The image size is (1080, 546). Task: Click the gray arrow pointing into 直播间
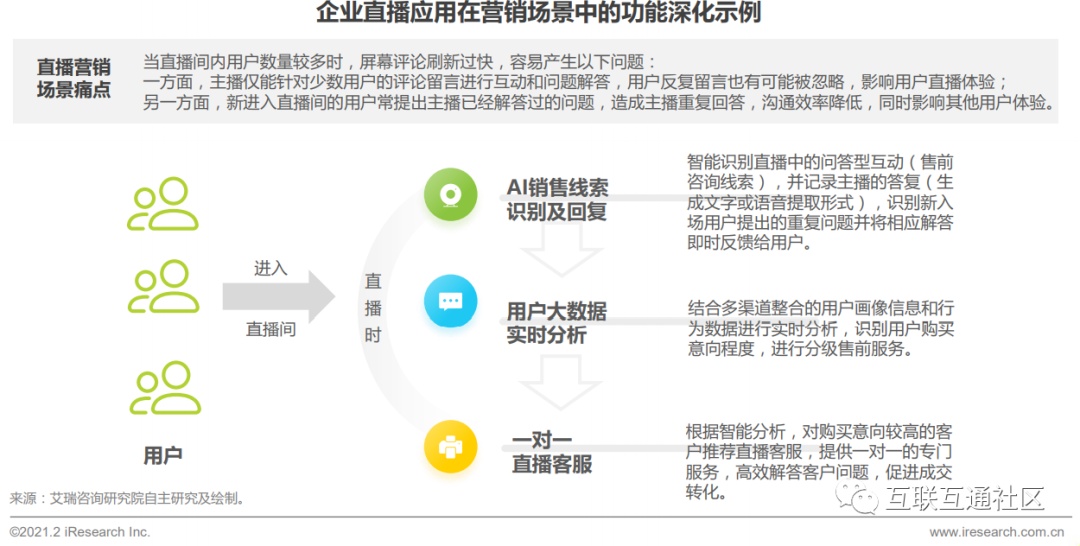point(278,297)
